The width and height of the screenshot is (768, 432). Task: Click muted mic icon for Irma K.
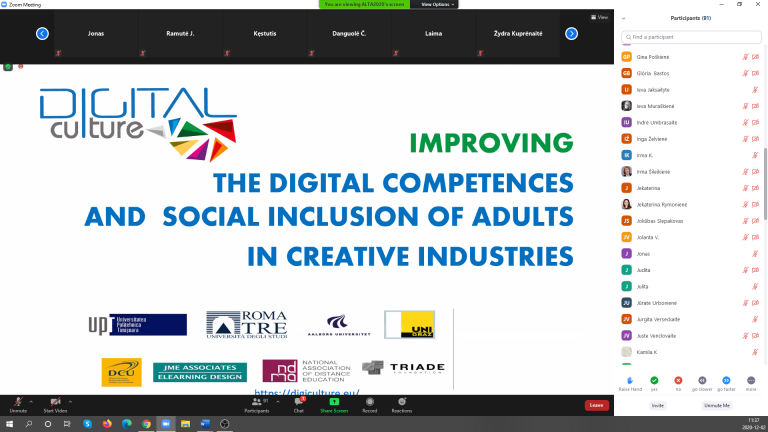coord(755,155)
